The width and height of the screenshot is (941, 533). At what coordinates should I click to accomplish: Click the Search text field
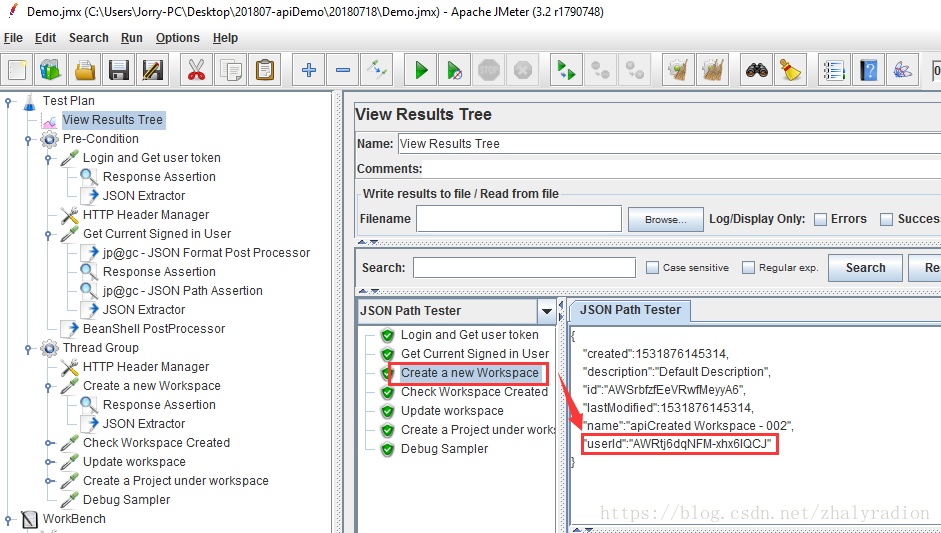click(x=525, y=268)
